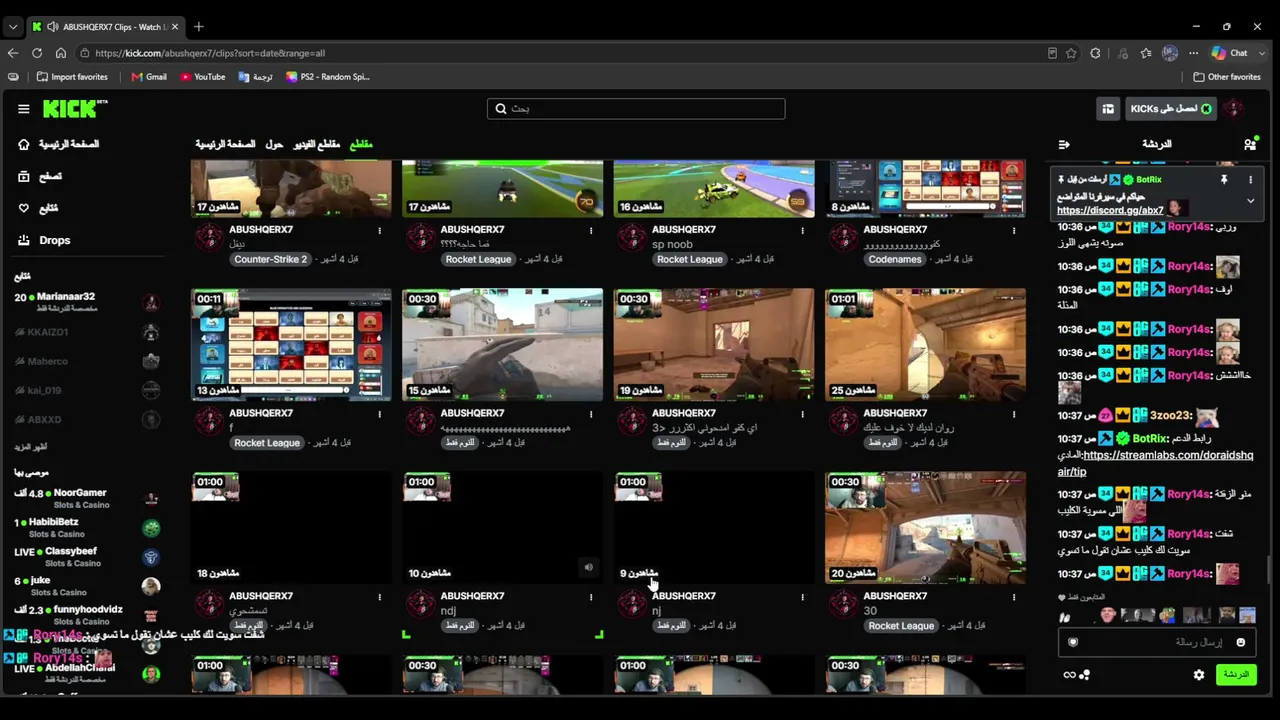Switch to the channel Home tab
The width and height of the screenshot is (1280, 720).
point(225,144)
